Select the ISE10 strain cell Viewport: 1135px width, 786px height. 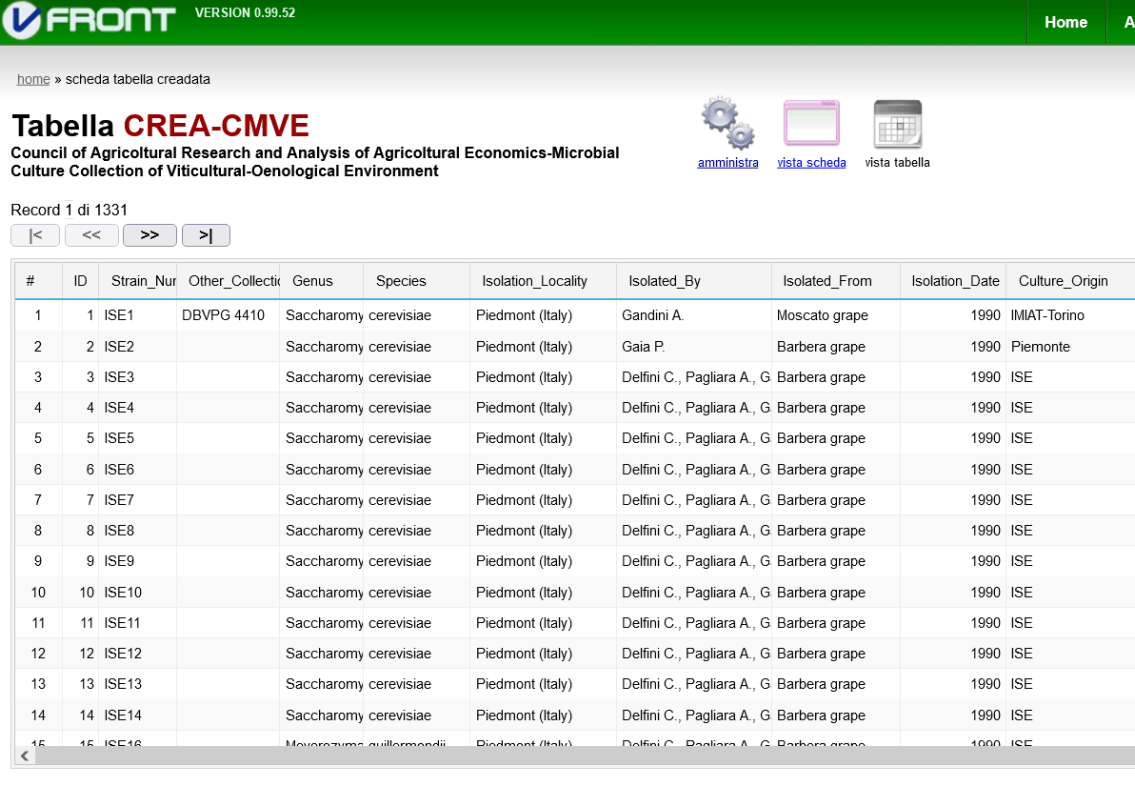[x=138, y=592]
